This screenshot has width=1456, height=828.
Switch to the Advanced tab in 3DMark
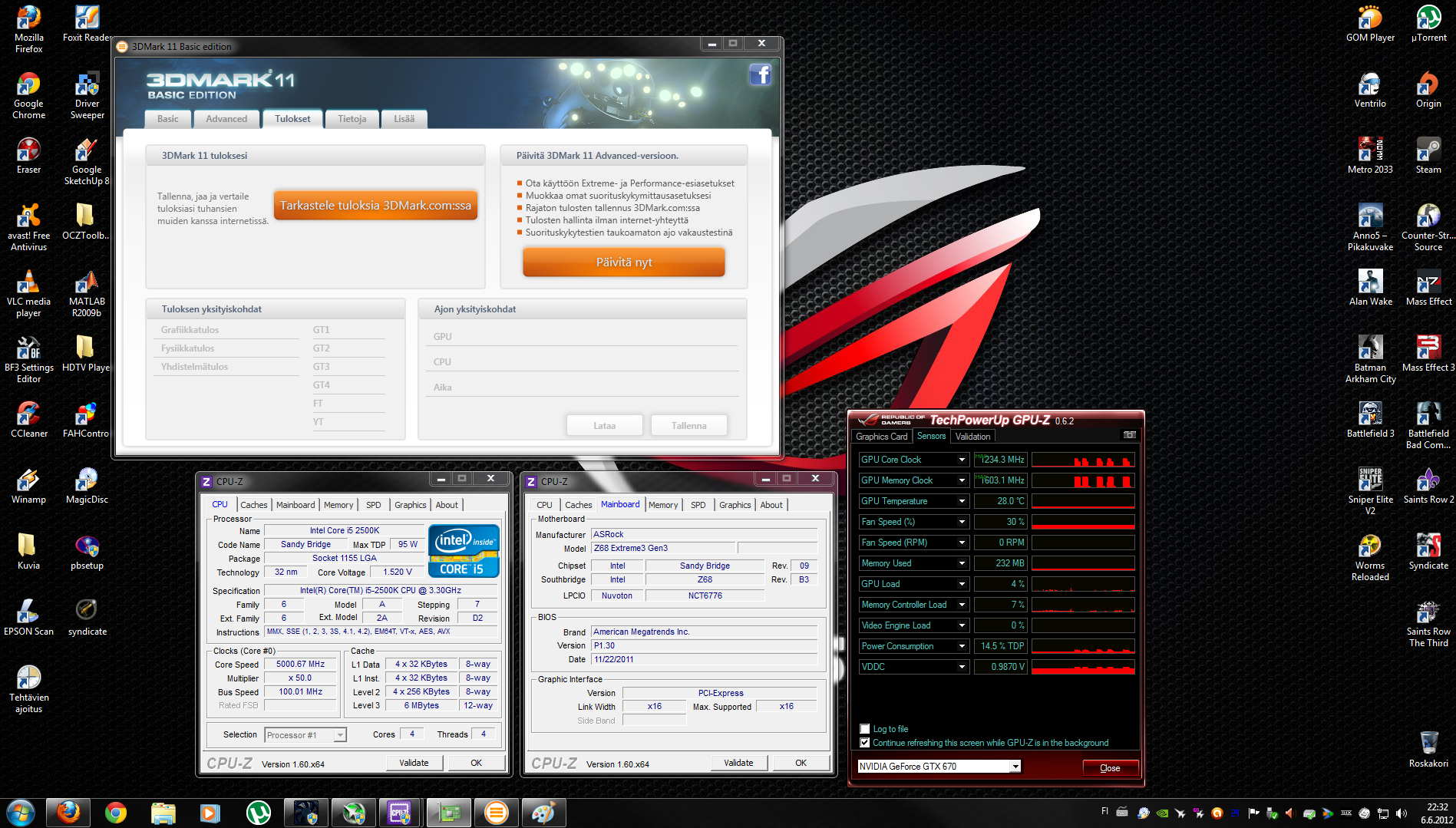coord(226,119)
